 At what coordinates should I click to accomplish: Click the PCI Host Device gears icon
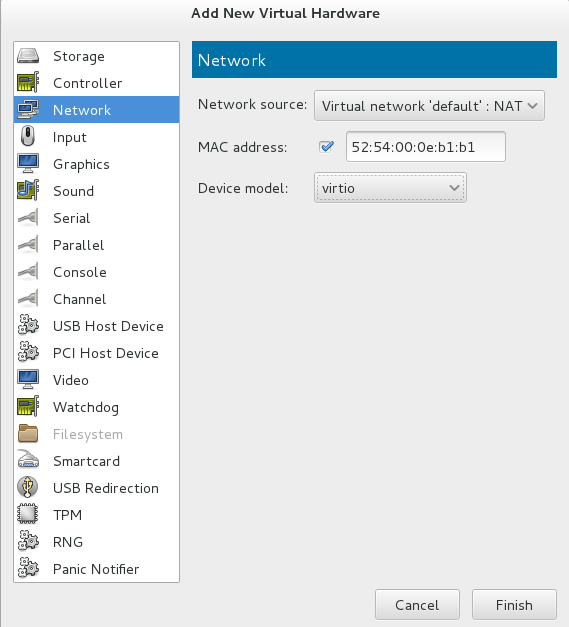[28, 352]
